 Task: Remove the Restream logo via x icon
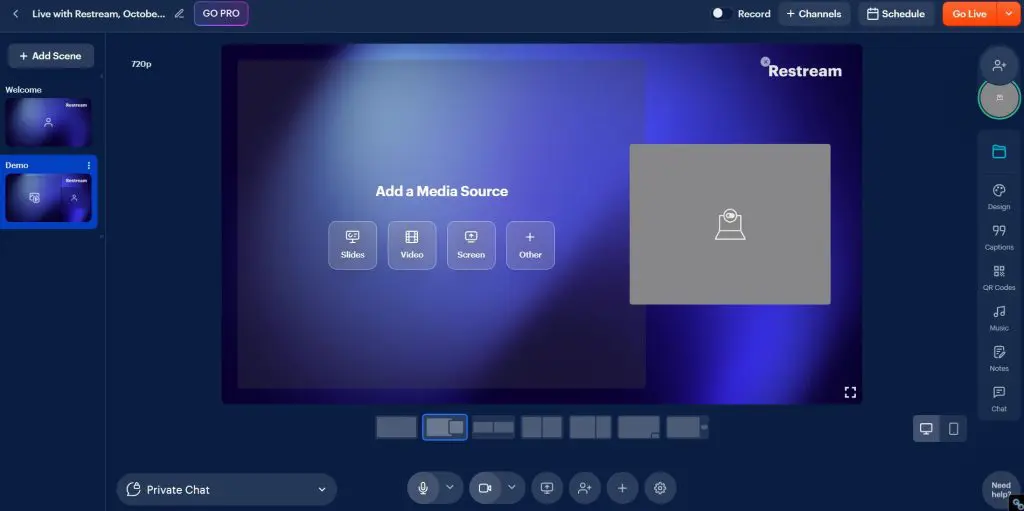[x=765, y=61]
